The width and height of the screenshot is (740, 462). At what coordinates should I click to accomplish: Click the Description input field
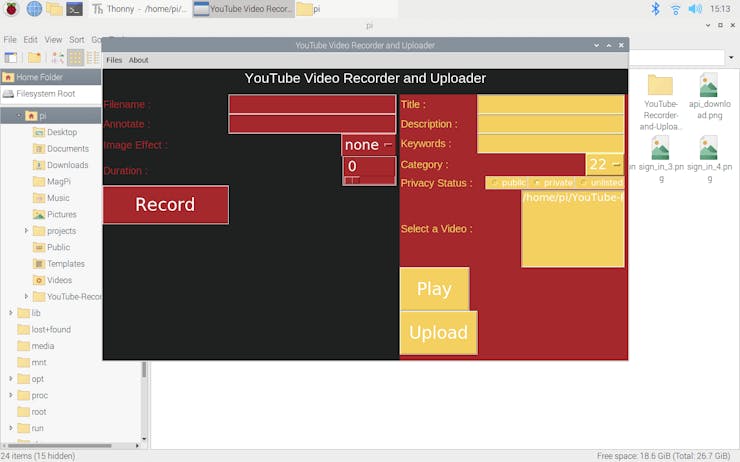pyautogui.click(x=551, y=124)
